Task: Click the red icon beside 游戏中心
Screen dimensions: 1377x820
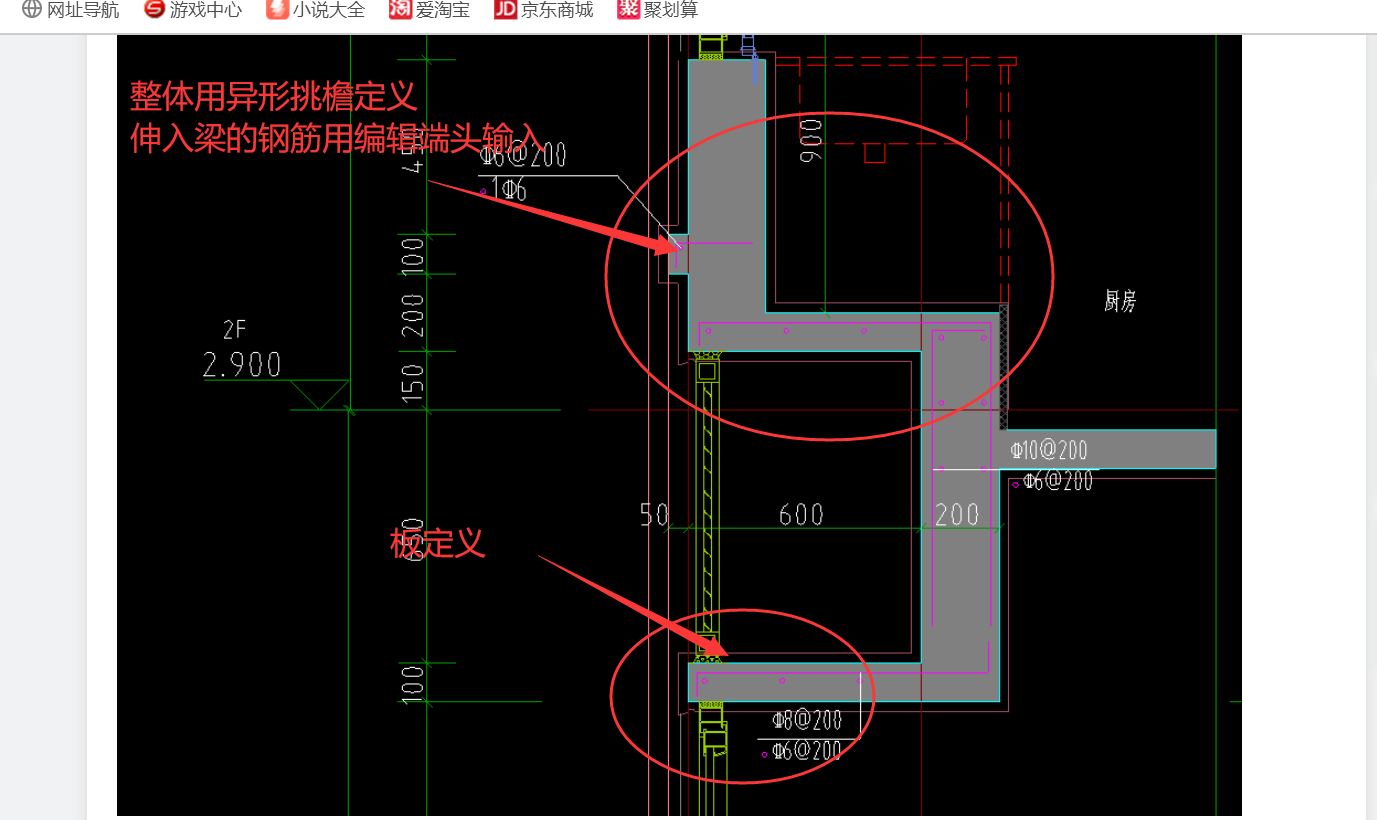Action: (x=154, y=10)
